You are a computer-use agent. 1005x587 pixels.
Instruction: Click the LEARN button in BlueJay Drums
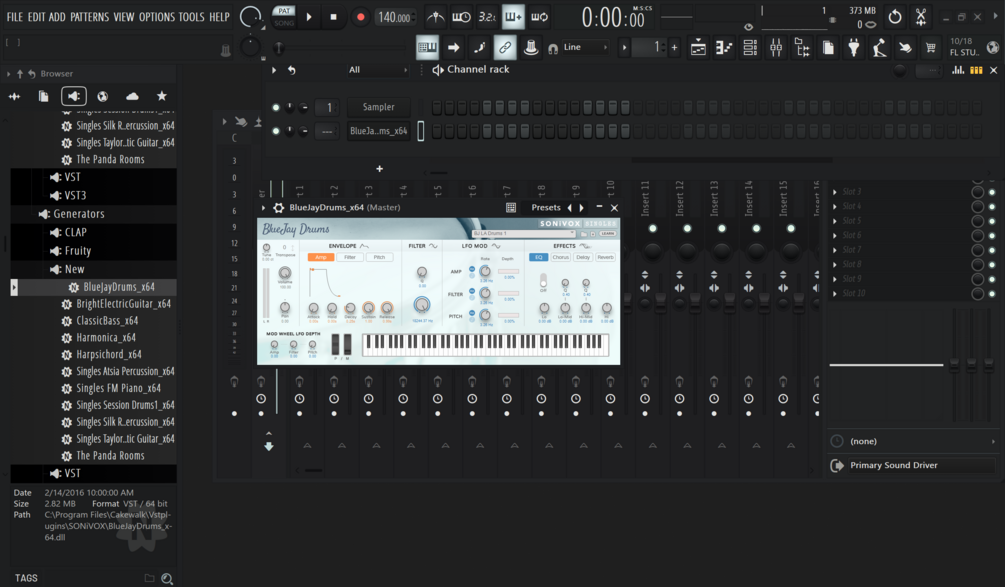click(x=608, y=234)
